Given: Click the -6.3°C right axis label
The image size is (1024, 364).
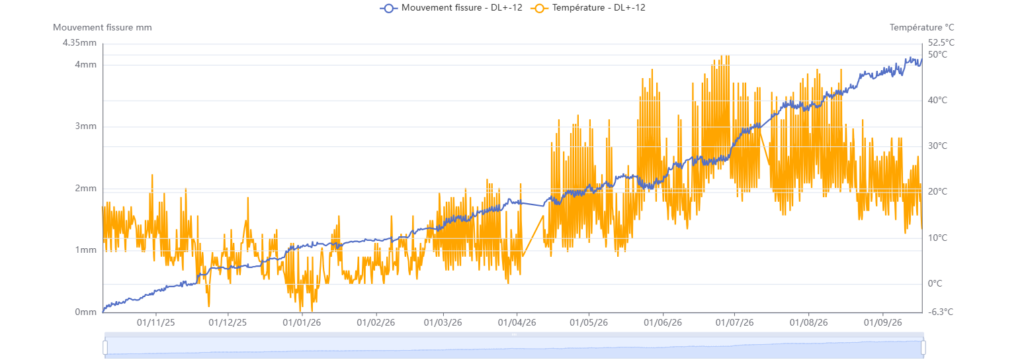Looking at the screenshot, I should coord(939,312).
